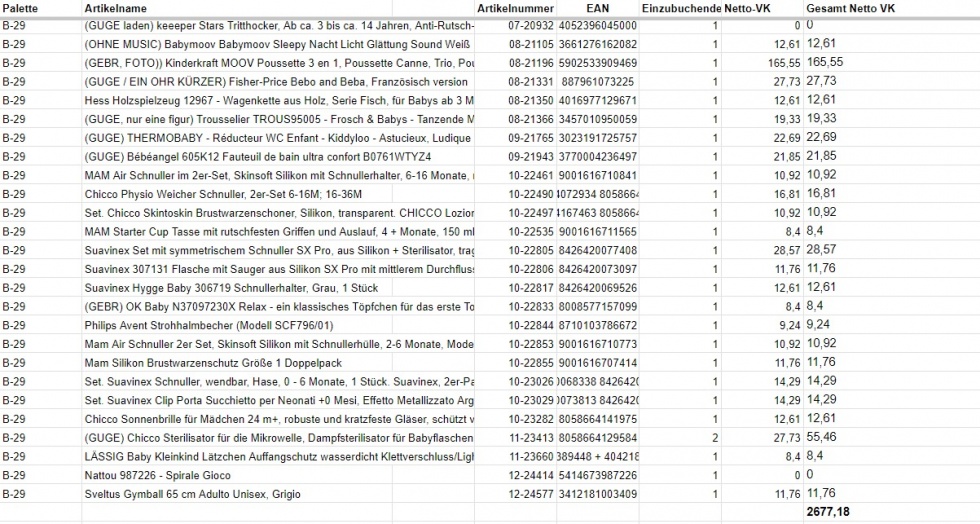The image size is (980, 524).
Task: Click article number 11-23413
Action: coord(531,438)
